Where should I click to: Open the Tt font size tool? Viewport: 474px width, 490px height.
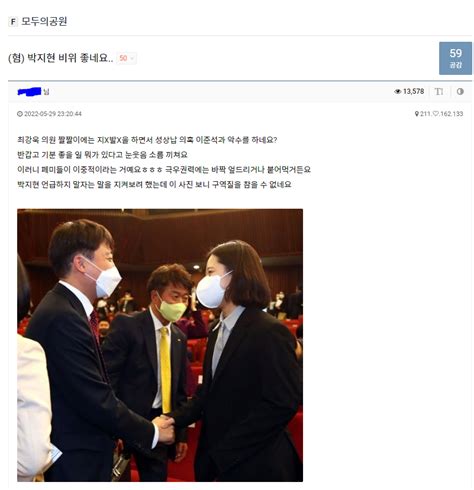439,91
